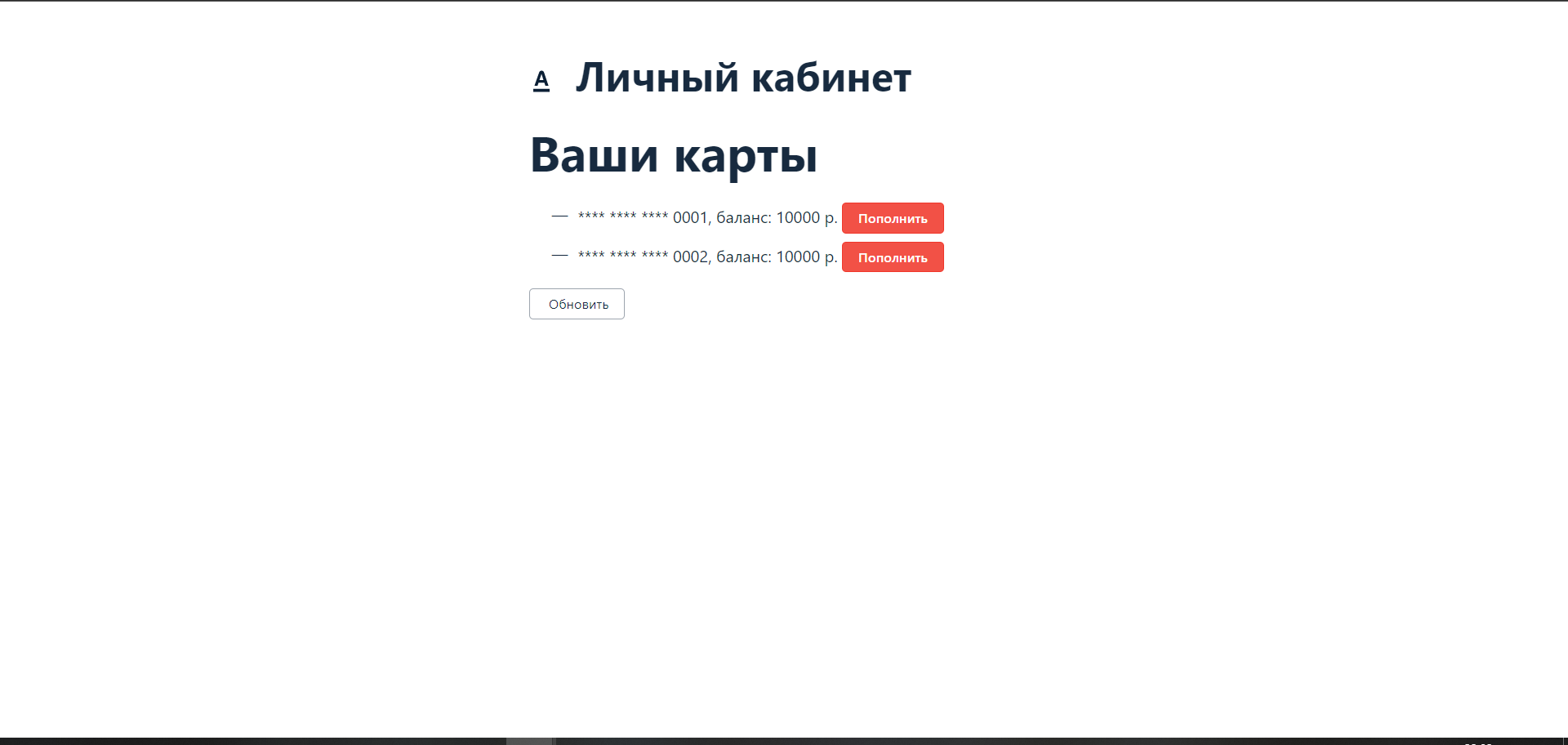Click Обновить to refresh the card list
This screenshot has height=745, width=1568.
tap(577, 303)
